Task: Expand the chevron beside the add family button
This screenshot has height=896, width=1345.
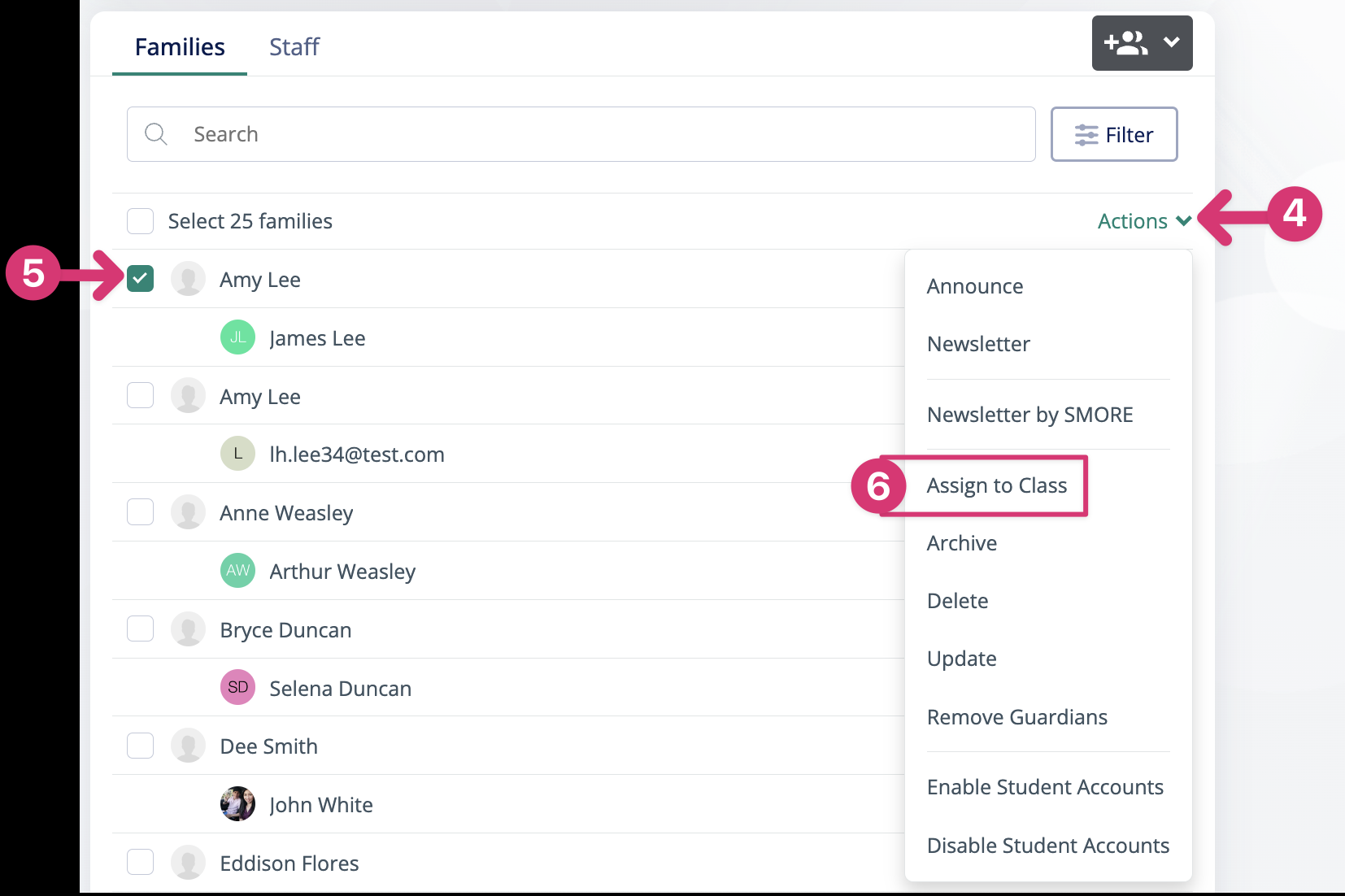Action: (1172, 43)
